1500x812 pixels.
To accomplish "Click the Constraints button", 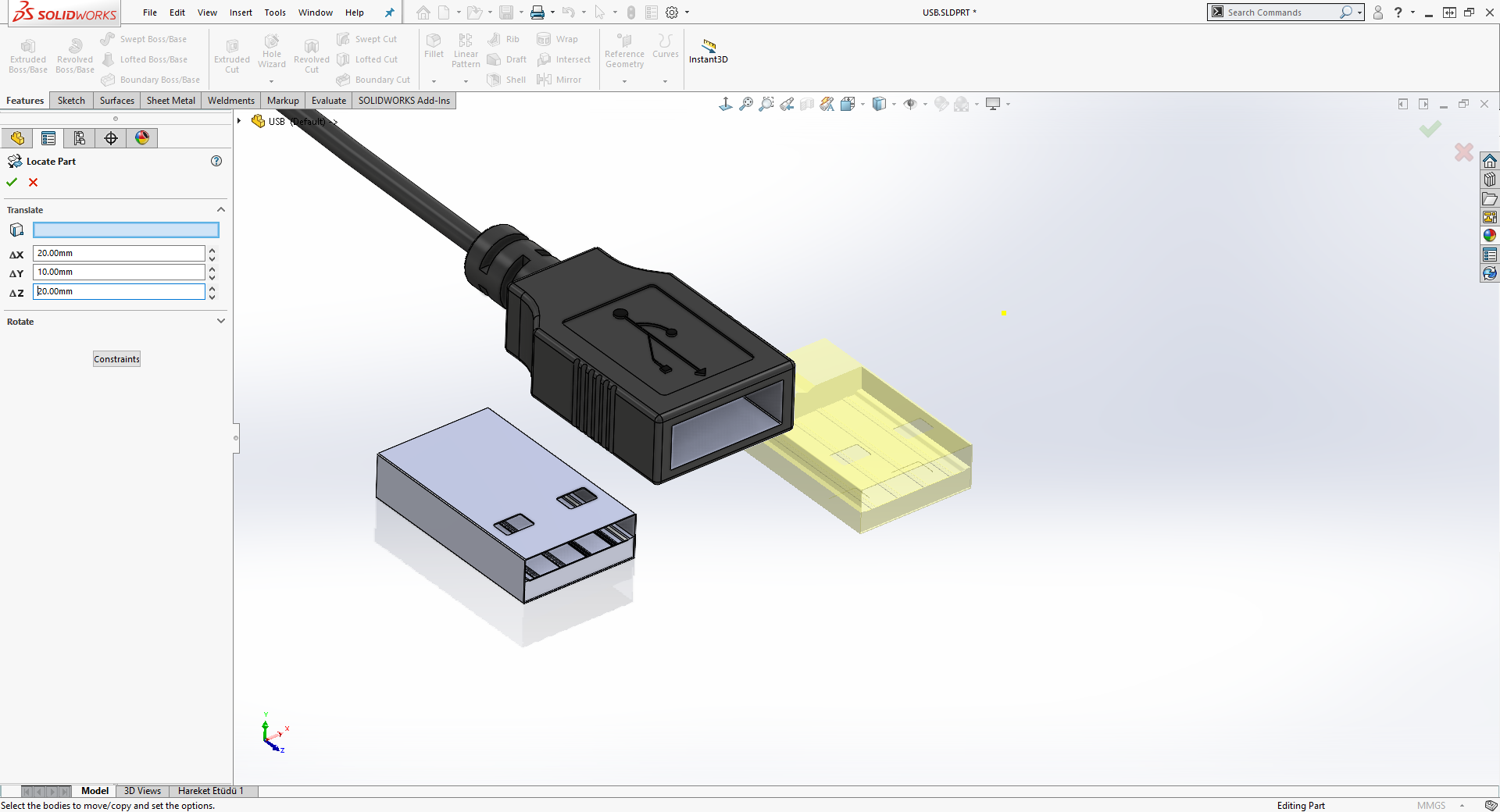I will (116, 358).
